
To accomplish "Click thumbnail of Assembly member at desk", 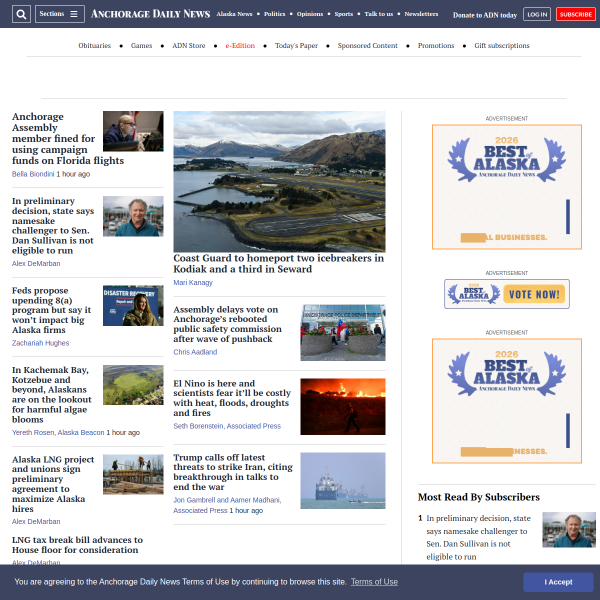I will (133, 131).
